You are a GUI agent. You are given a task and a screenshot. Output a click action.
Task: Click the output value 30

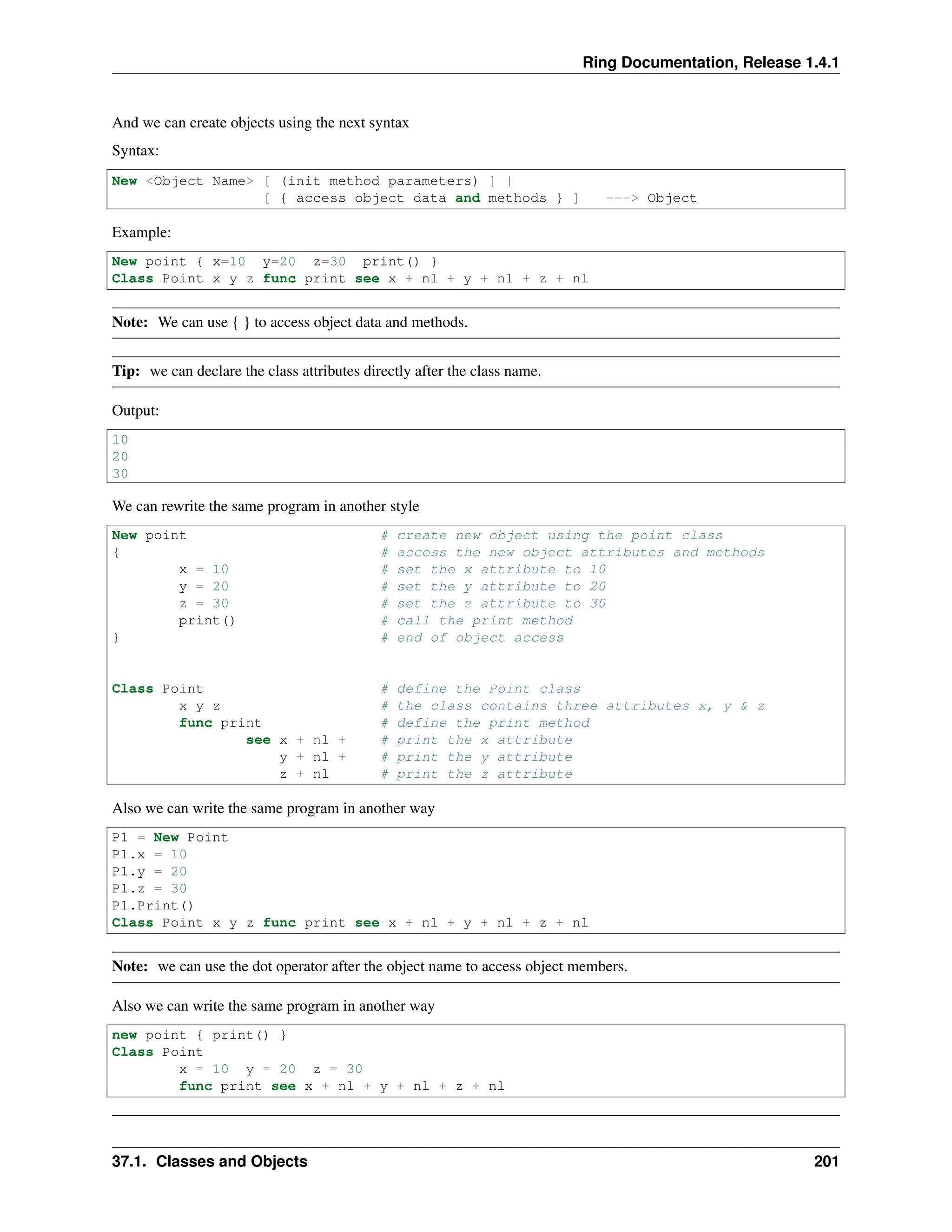(120, 474)
